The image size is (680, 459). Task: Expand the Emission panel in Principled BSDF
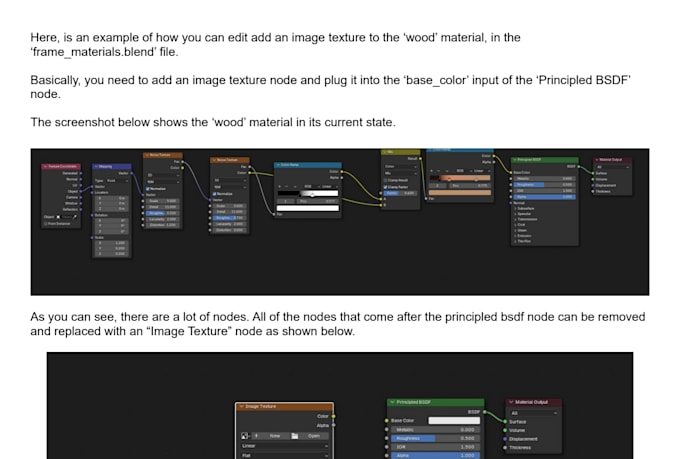pos(516,236)
